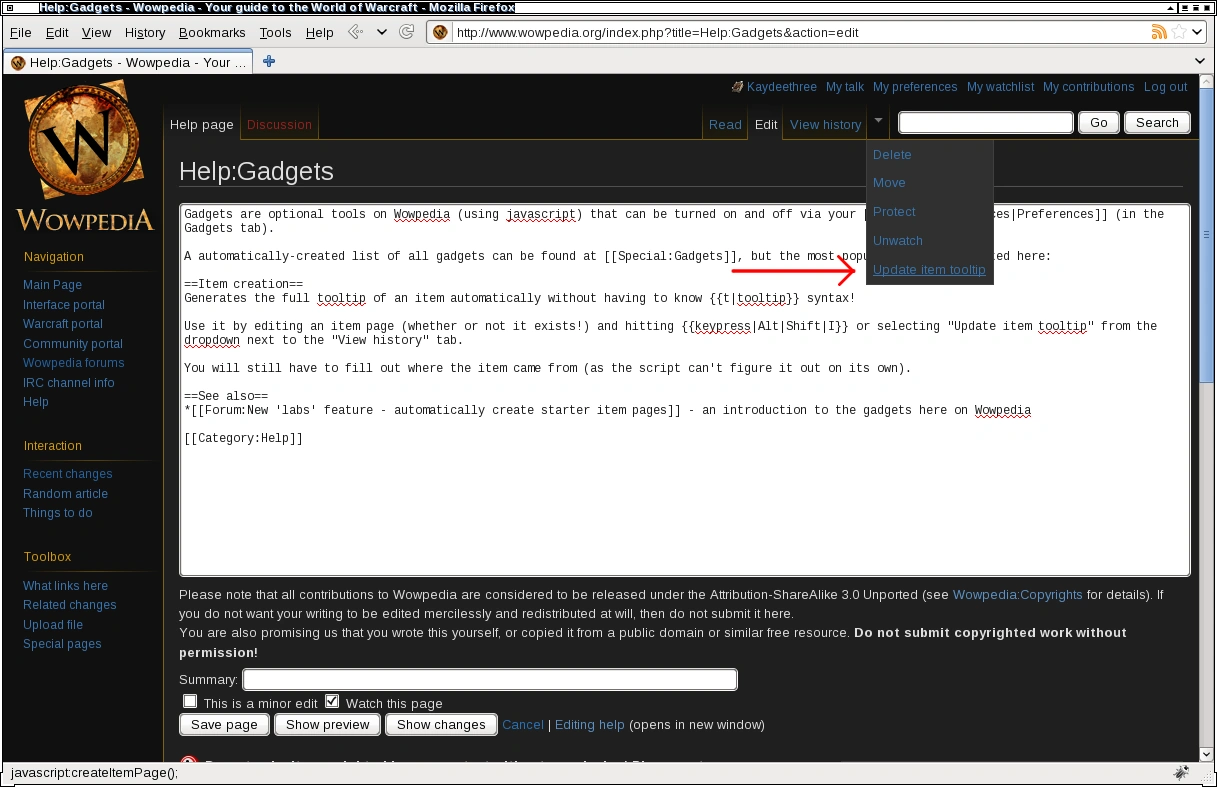Screen dimensions: 1217x787
Task: Open the Bookmarks menu
Action: tap(212, 32)
